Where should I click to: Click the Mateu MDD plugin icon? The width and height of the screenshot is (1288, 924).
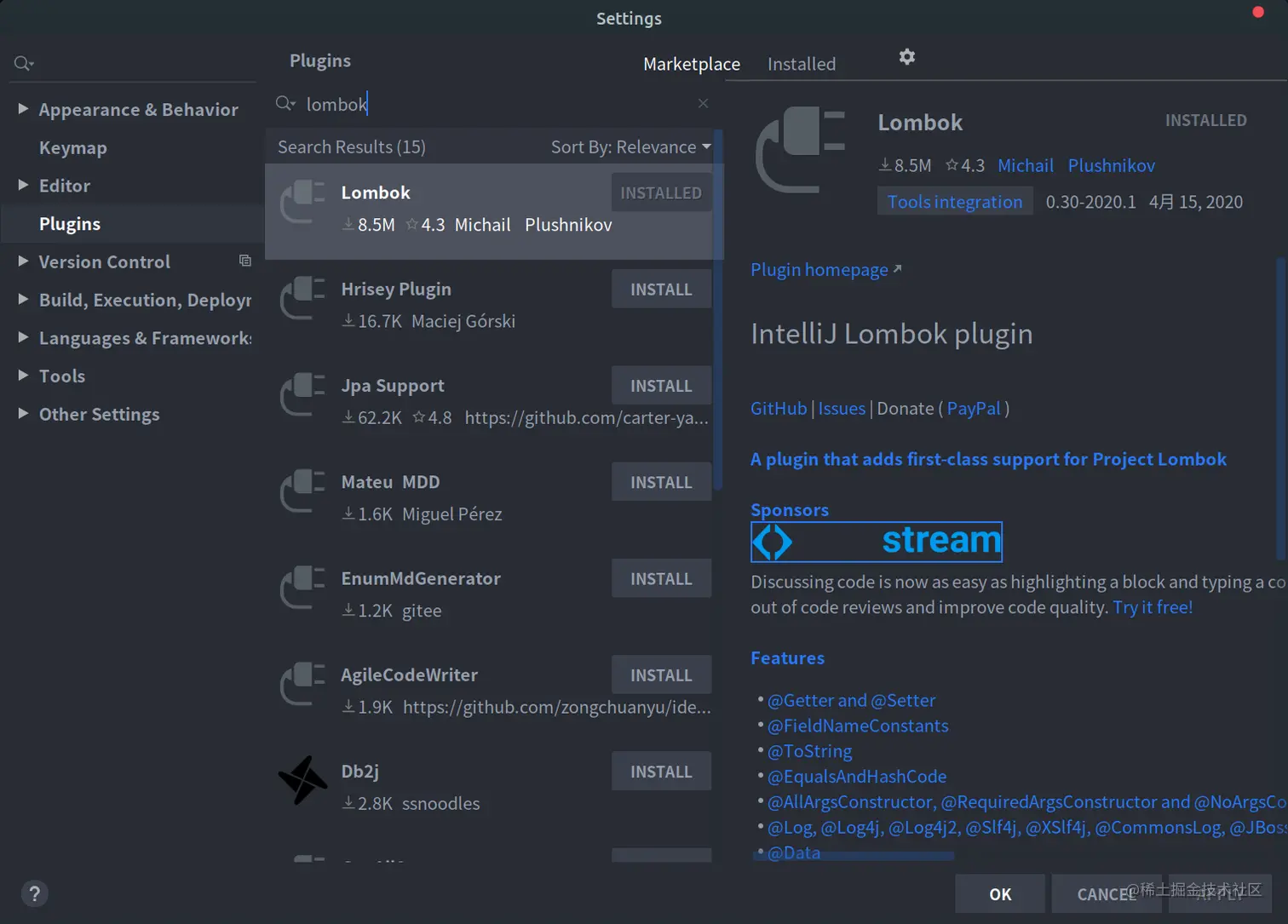(x=303, y=491)
